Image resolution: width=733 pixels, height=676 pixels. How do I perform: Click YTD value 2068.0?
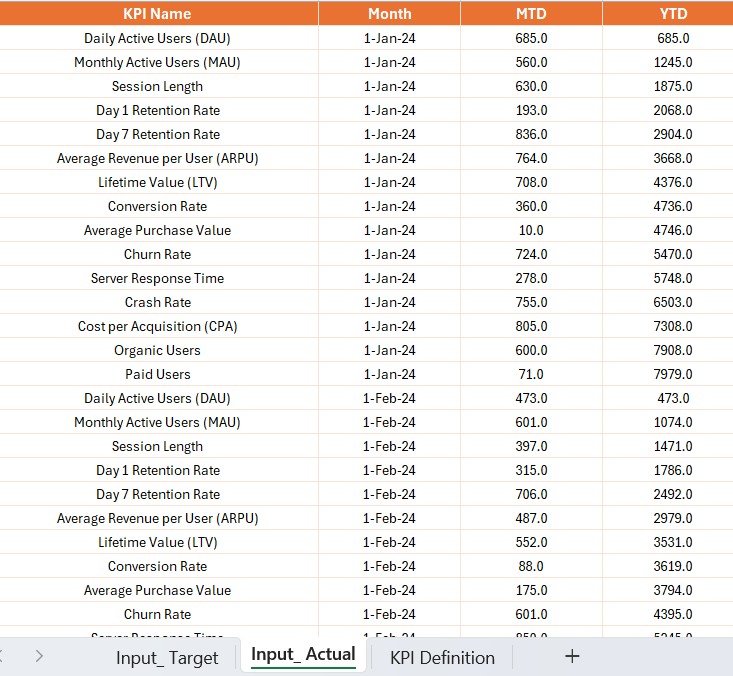(673, 110)
